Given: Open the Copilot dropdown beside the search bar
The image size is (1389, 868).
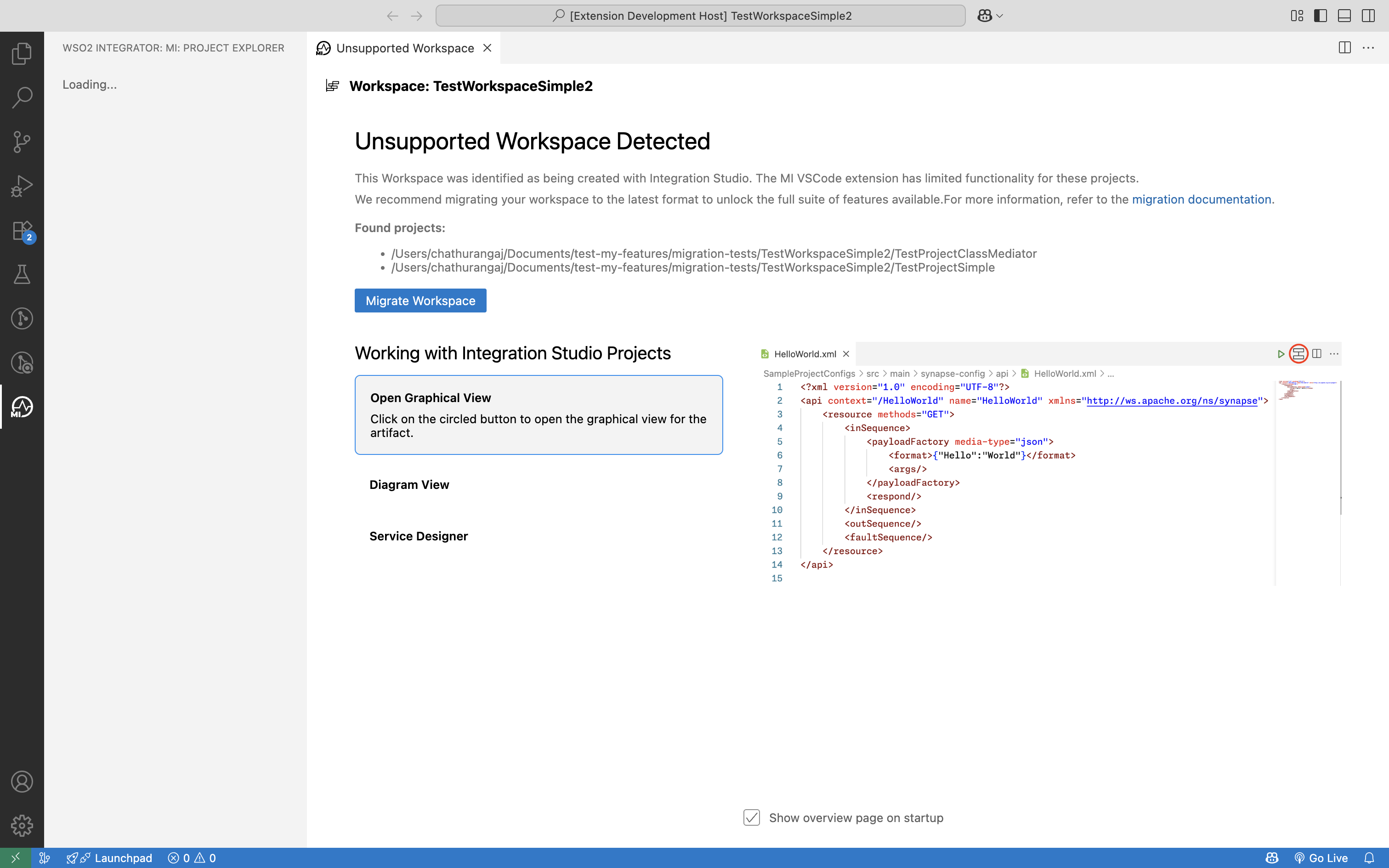Looking at the screenshot, I should 990,16.
